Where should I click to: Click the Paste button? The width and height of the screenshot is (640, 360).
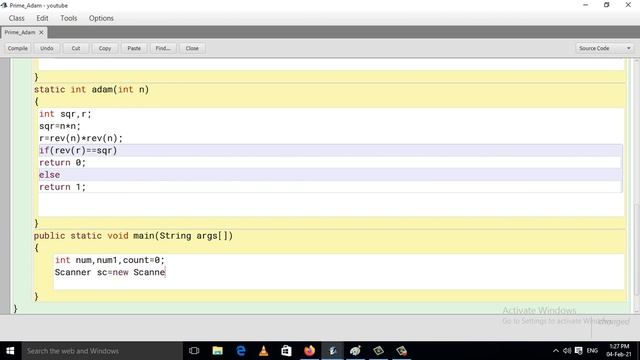coord(134,48)
